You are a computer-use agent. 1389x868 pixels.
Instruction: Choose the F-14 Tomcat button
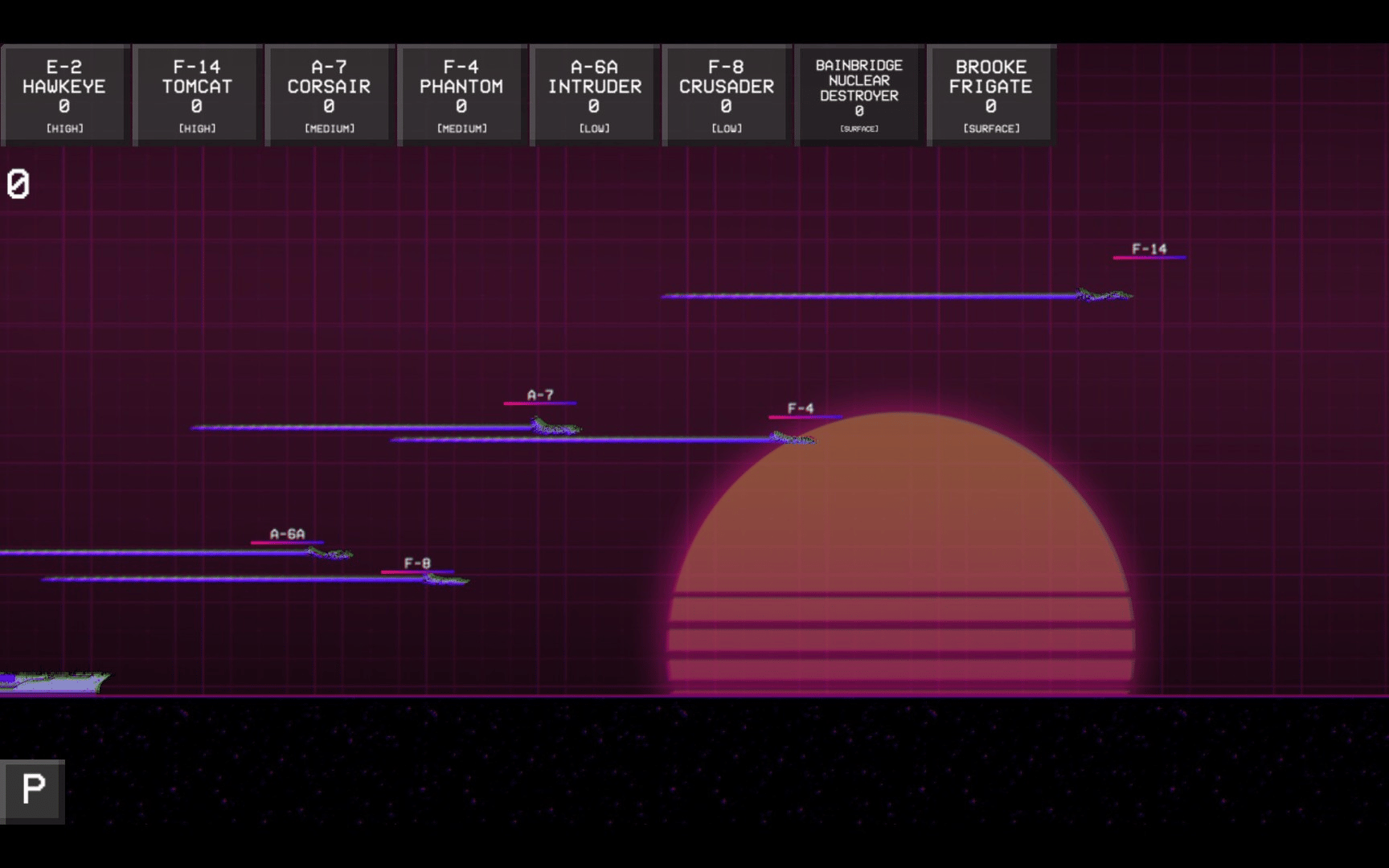coord(197,95)
